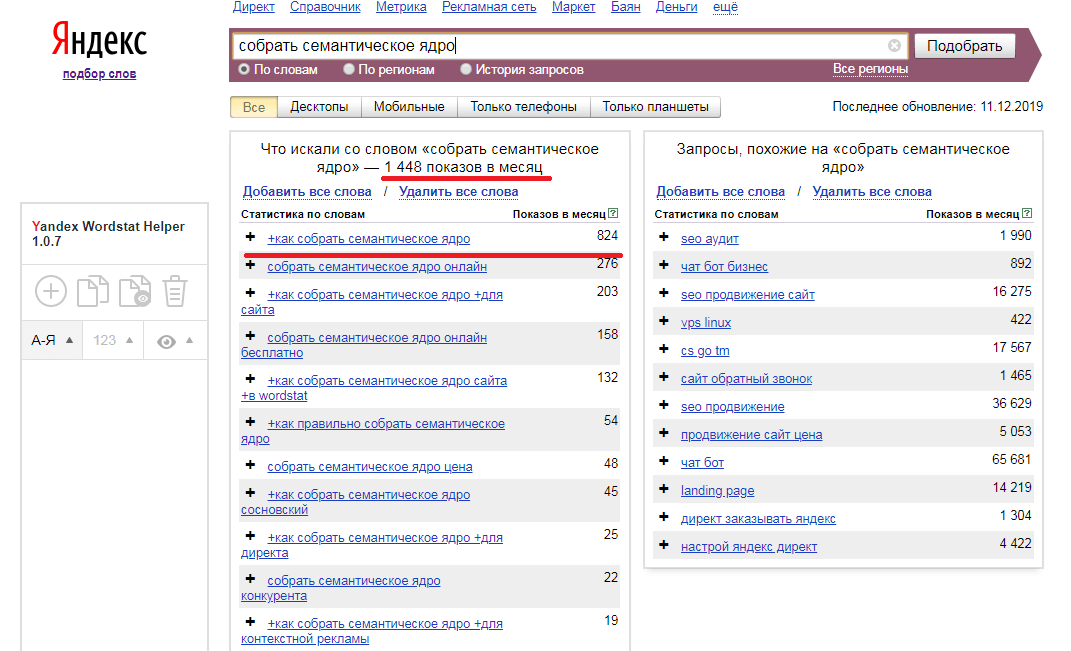Add '+как собрать семантическое ядро' with its plus icon

point(250,237)
